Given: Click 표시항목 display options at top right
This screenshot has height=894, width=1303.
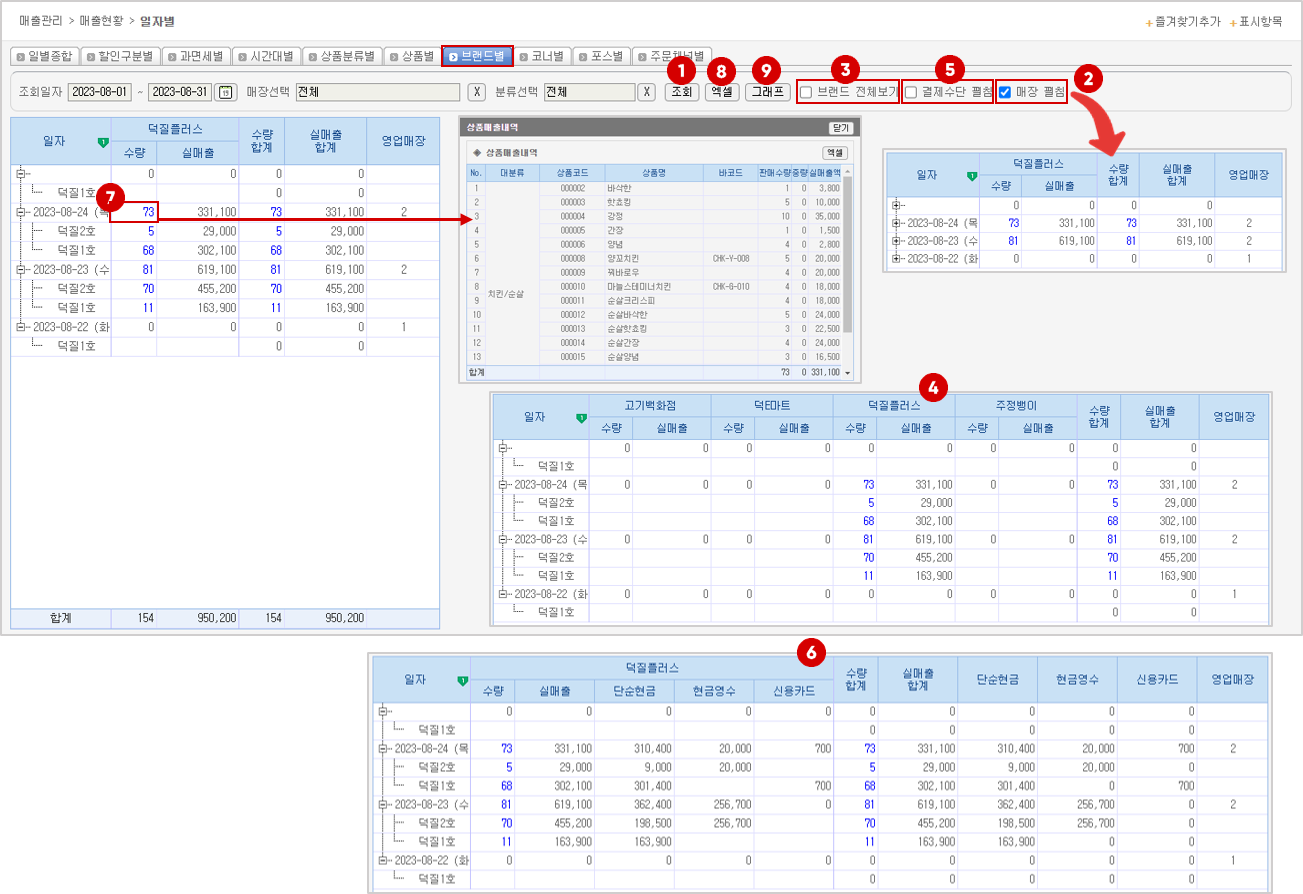Looking at the screenshot, I should (x=1260, y=22).
